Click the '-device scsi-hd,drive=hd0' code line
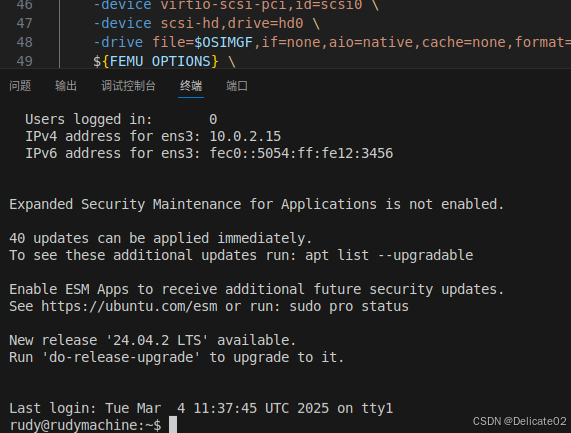The width and height of the screenshot is (571, 433). pyautogui.click(x=206, y=23)
